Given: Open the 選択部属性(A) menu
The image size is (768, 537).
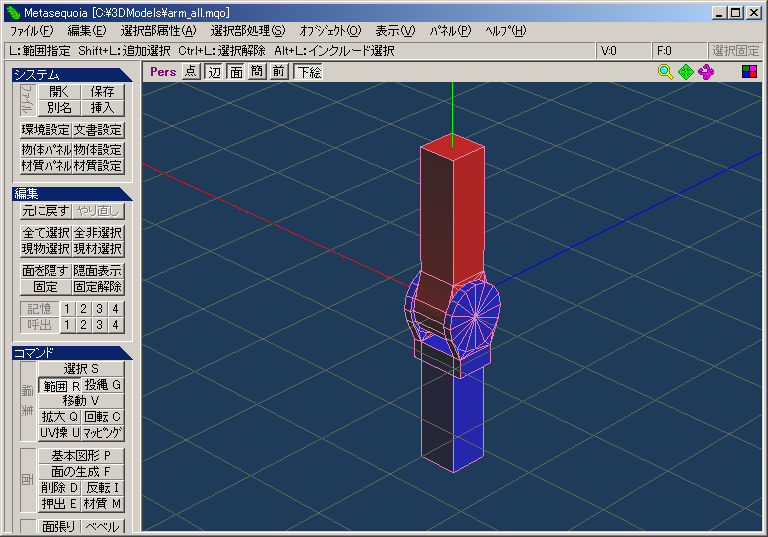Looking at the screenshot, I should 158,31.
